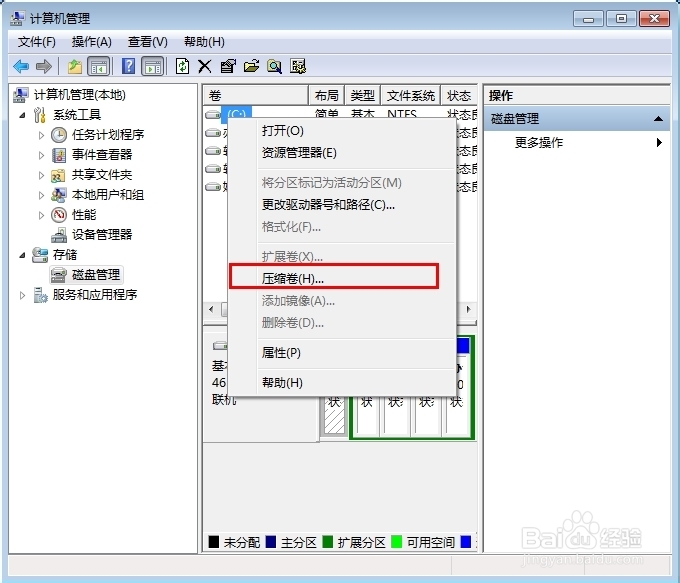
Task: Click the Local Users and Groups icon
Action: (x=59, y=195)
